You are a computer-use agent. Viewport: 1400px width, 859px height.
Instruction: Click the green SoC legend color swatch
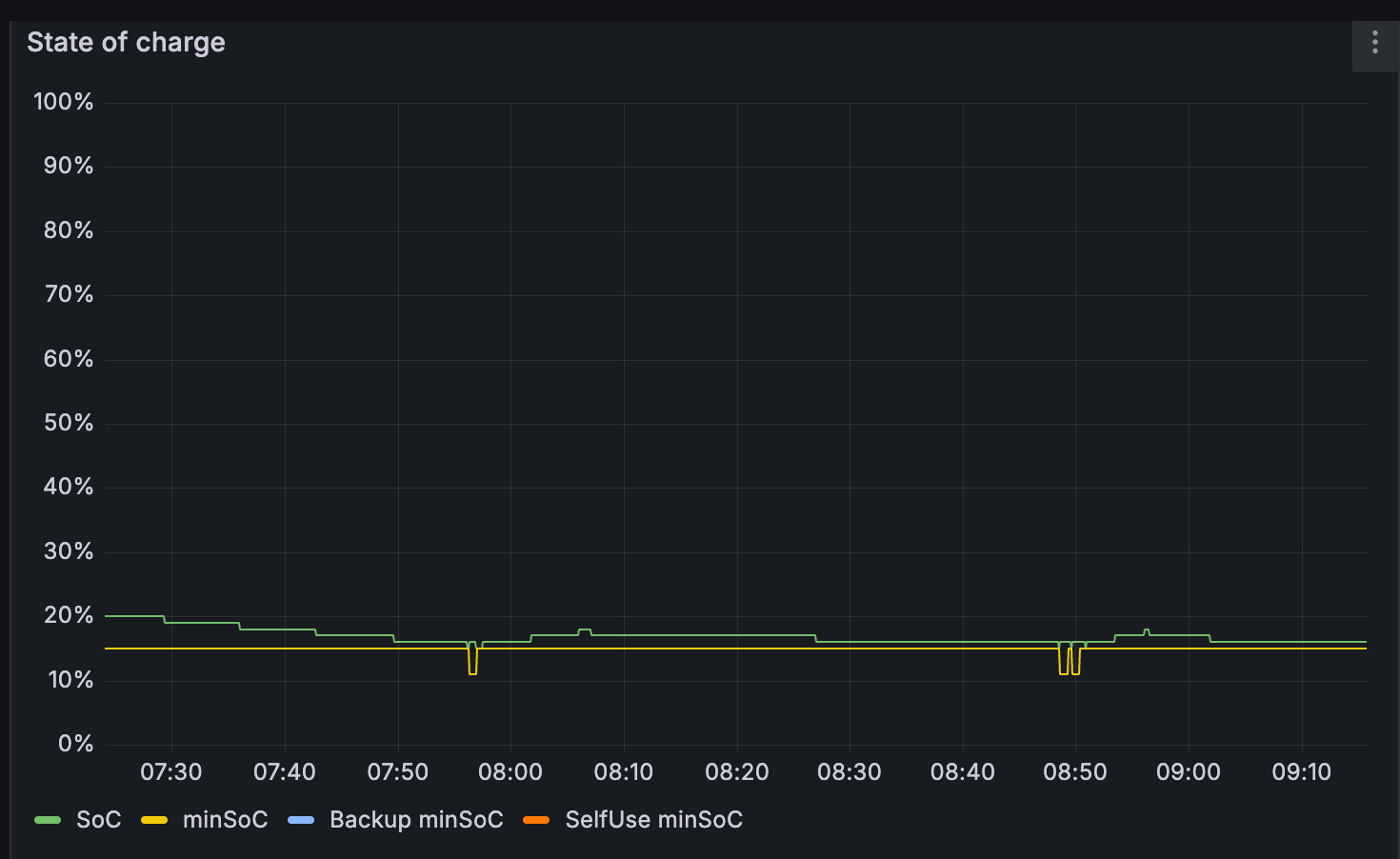pyautogui.click(x=48, y=820)
